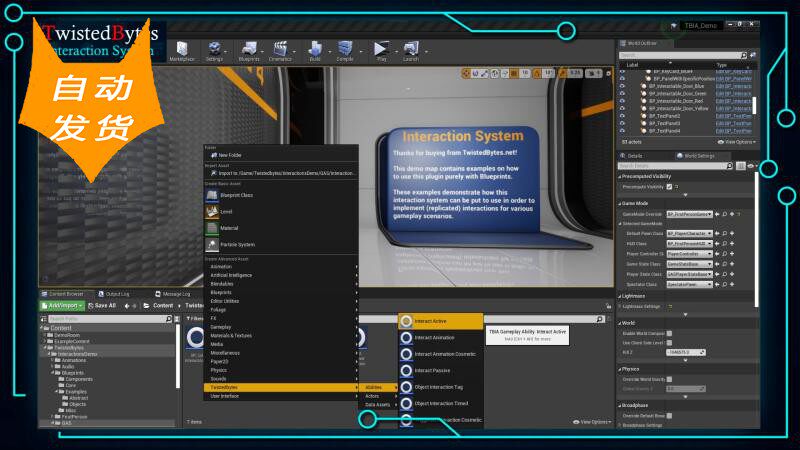This screenshot has height=450, width=800.
Task: Select translate gizmo mode in viewport
Action: coord(466,73)
